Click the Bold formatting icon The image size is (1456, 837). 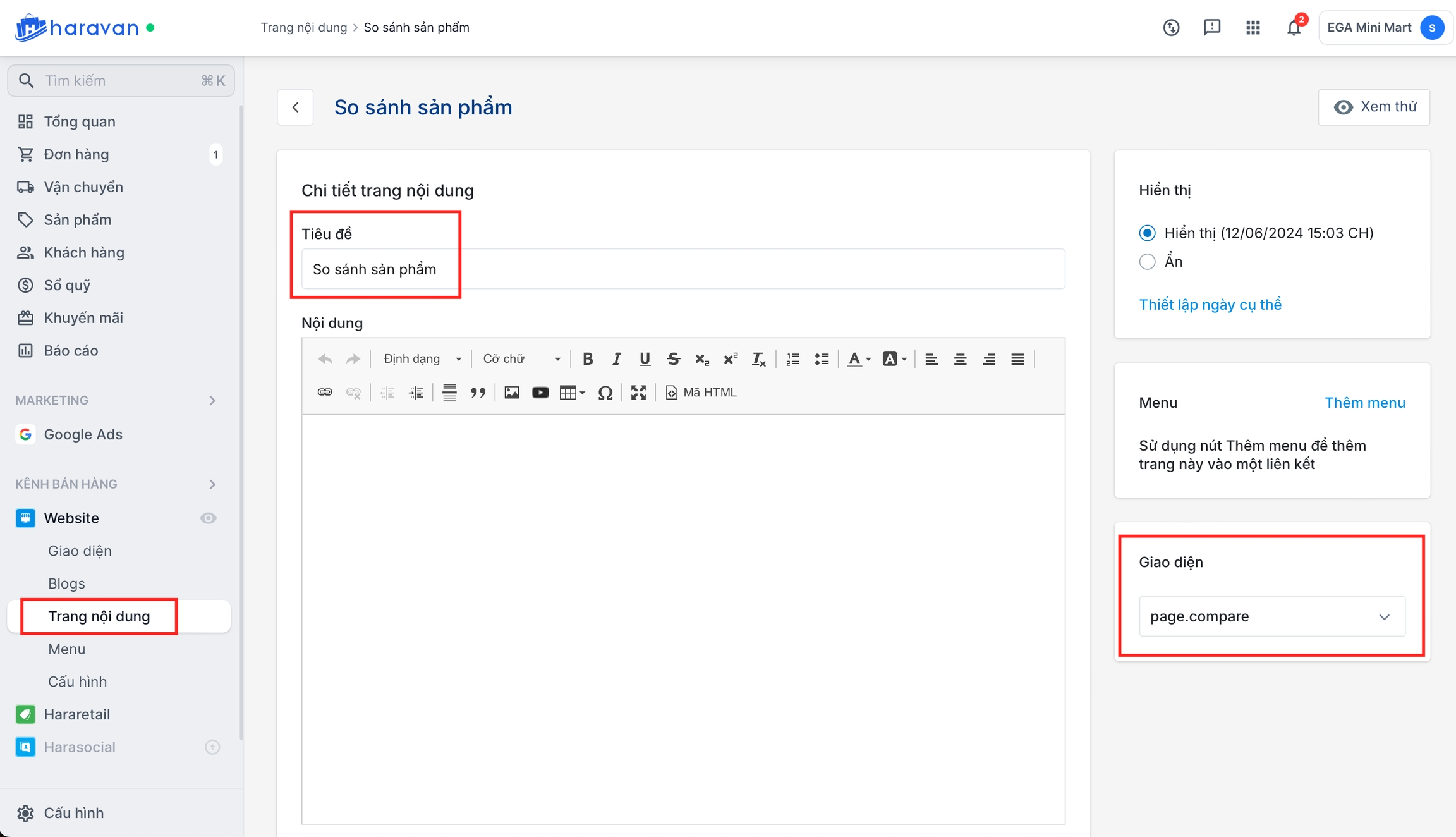588,359
